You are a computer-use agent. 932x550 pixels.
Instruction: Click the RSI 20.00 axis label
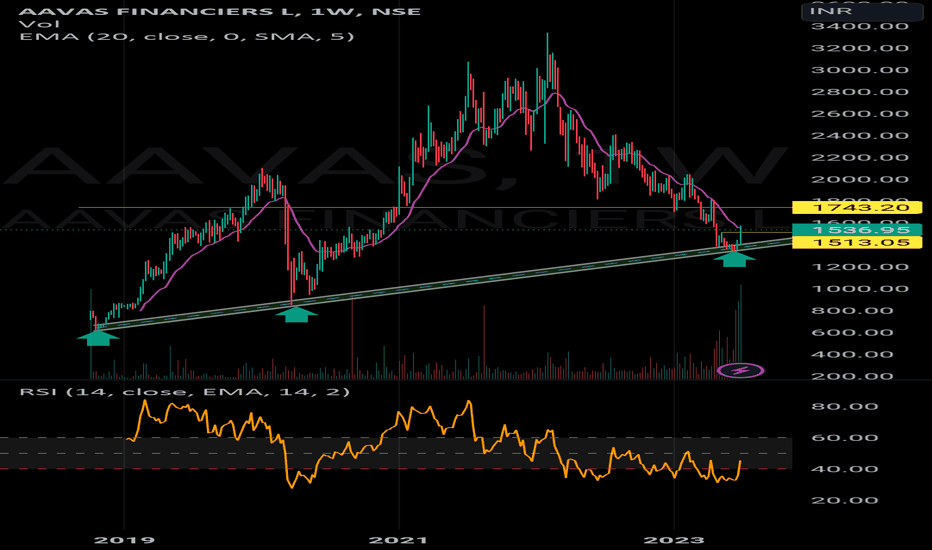click(845, 501)
